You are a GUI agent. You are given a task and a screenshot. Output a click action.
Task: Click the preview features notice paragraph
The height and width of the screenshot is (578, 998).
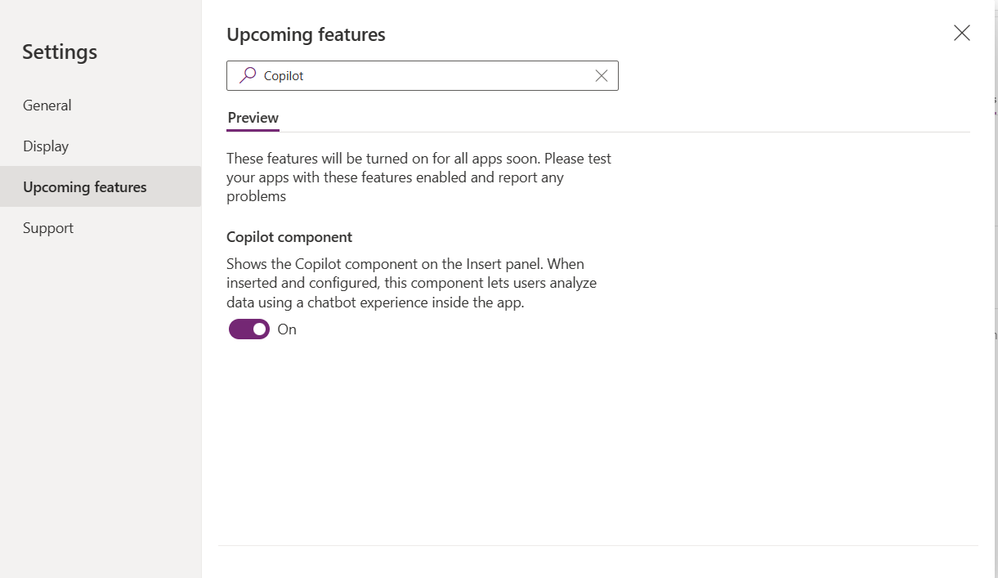418,177
